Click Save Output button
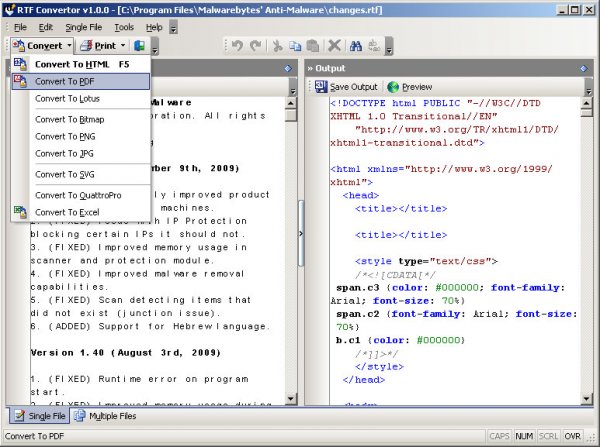Viewport: 600px width, 447px height. [x=345, y=87]
